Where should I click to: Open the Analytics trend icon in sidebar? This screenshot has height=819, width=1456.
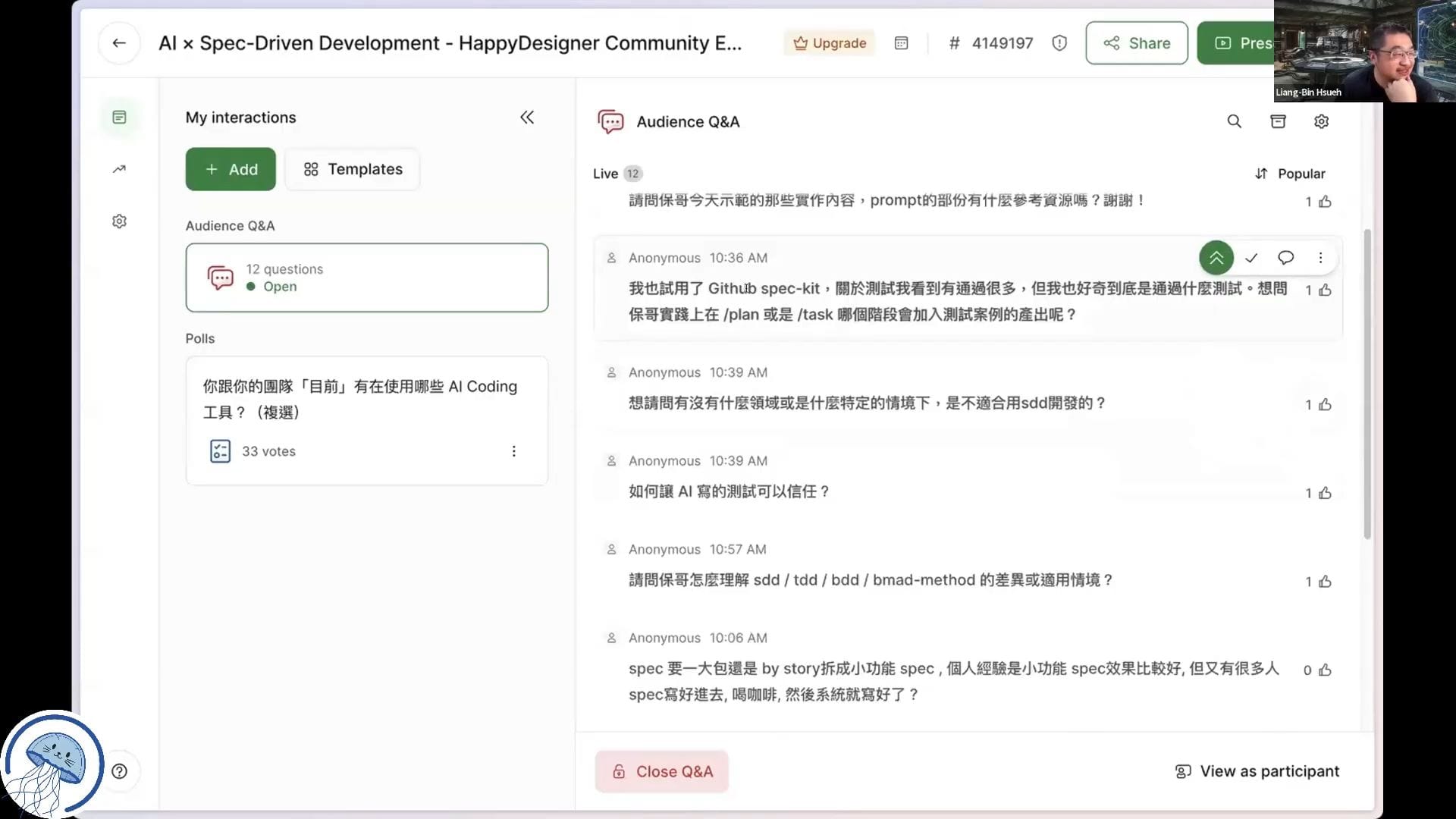click(119, 169)
